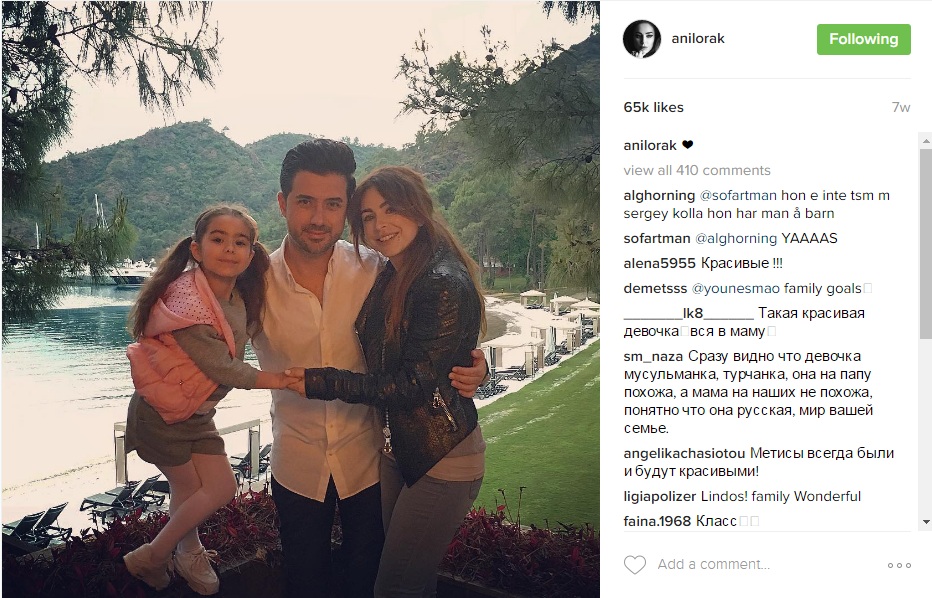Image resolution: width=932 pixels, height=598 pixels.
Task: Open the ligiapolizer commenter profile
Action: pos(659,496)
